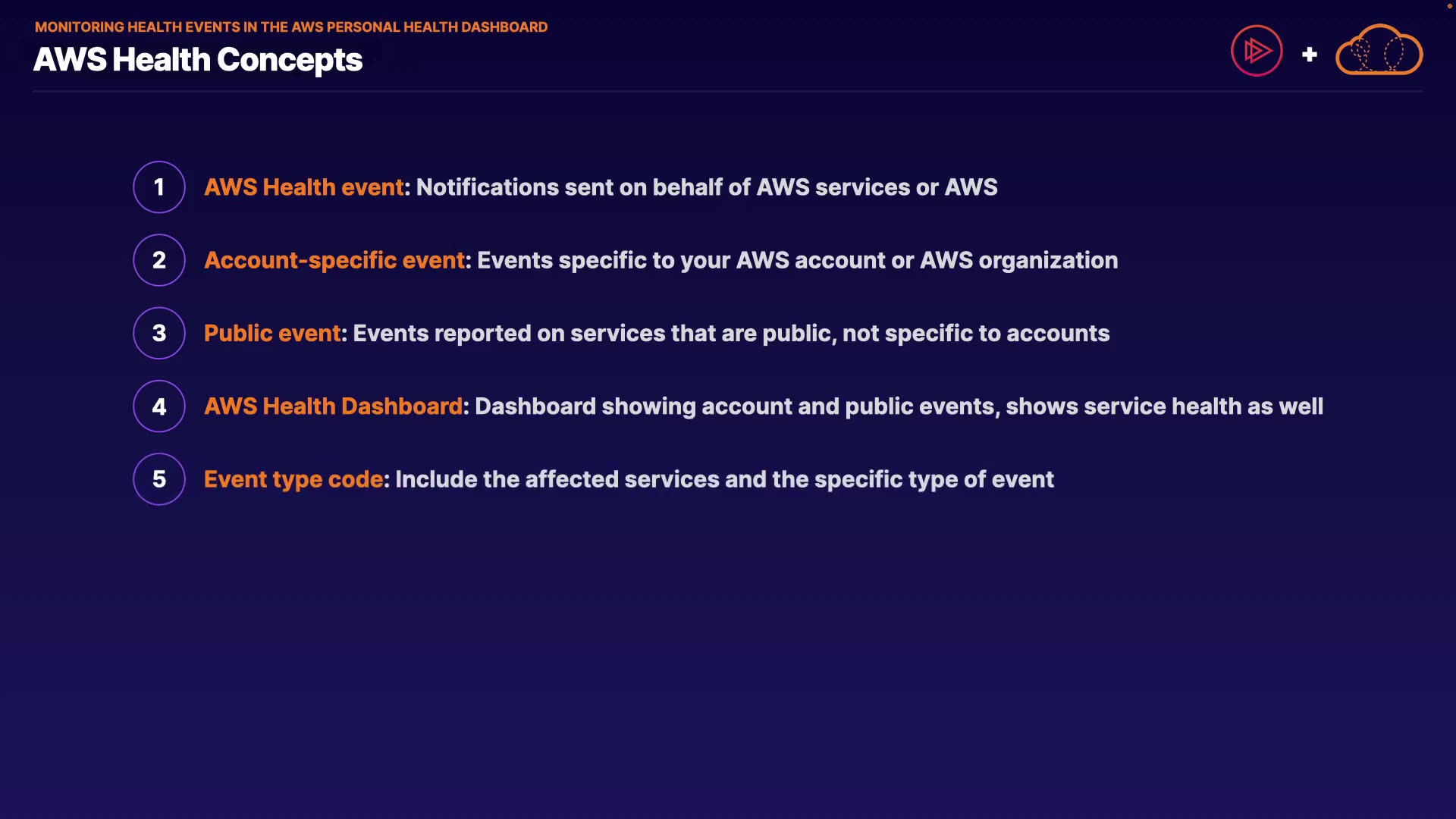Screen dimensions: 1456x819
Task: Click the 'Account-specific event' orange term
Action: pos(334,260)
